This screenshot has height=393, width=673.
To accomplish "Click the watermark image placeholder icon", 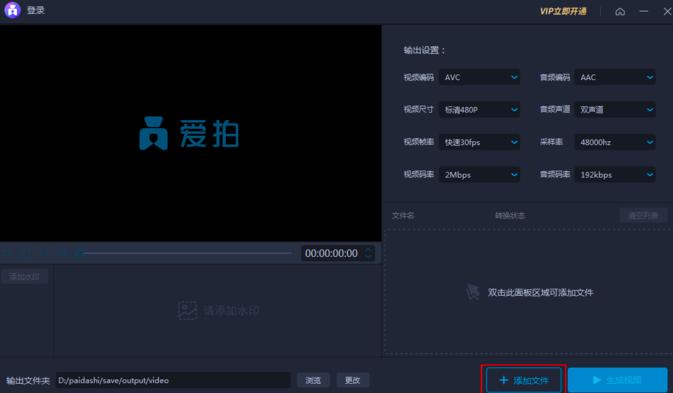I will click(x=187, y=310).
